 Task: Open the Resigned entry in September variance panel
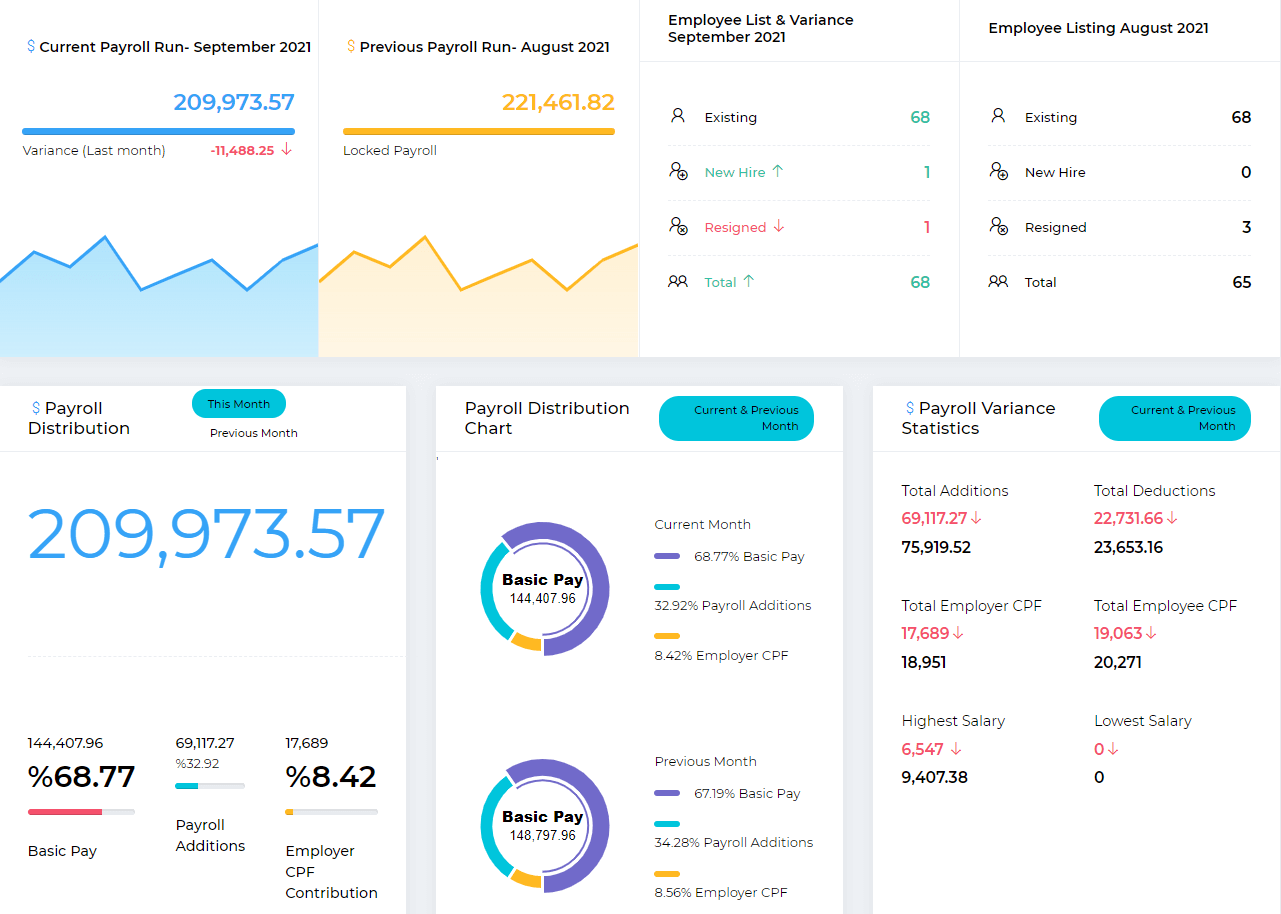[737, 227]
